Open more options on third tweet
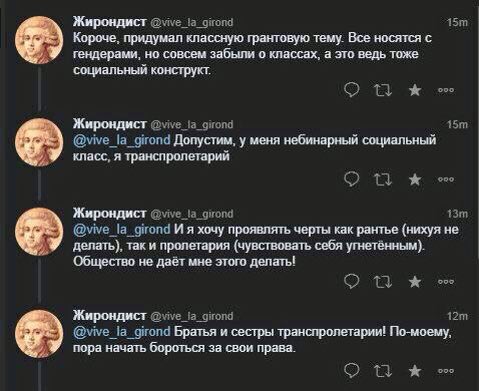The height and width of the screenshot is (391, 479). (x=446, y=282)
